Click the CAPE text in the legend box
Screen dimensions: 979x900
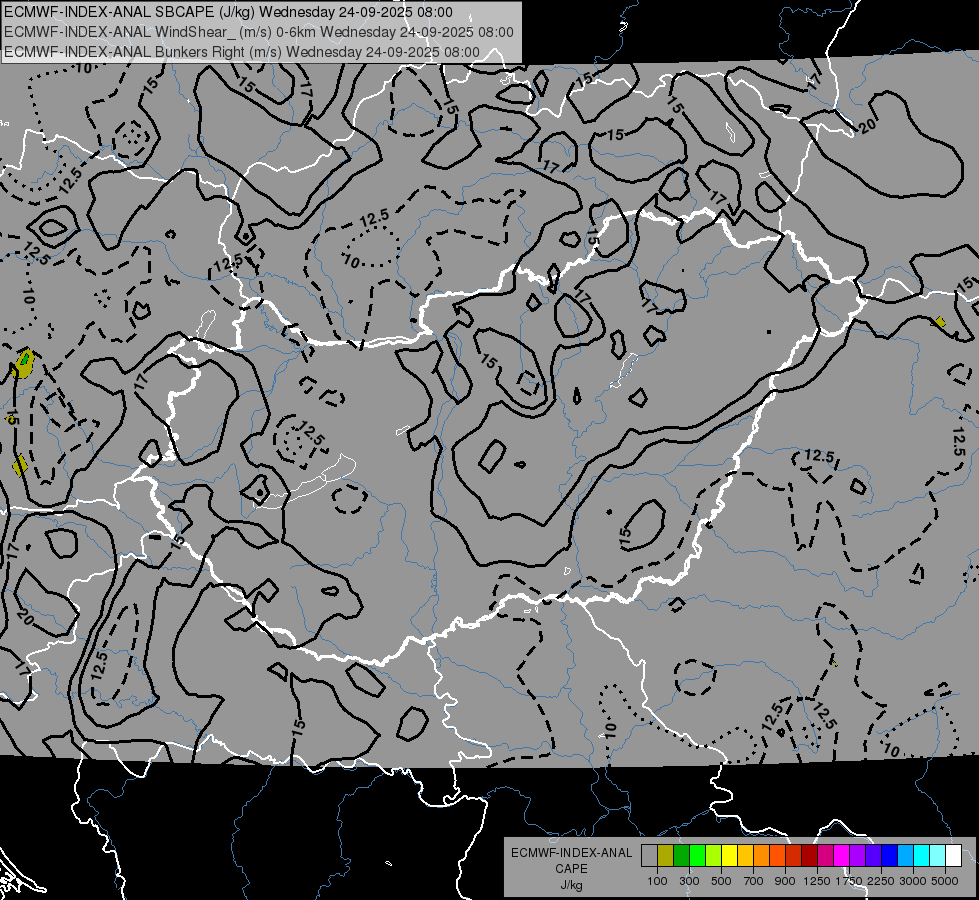tap(571, 869)
